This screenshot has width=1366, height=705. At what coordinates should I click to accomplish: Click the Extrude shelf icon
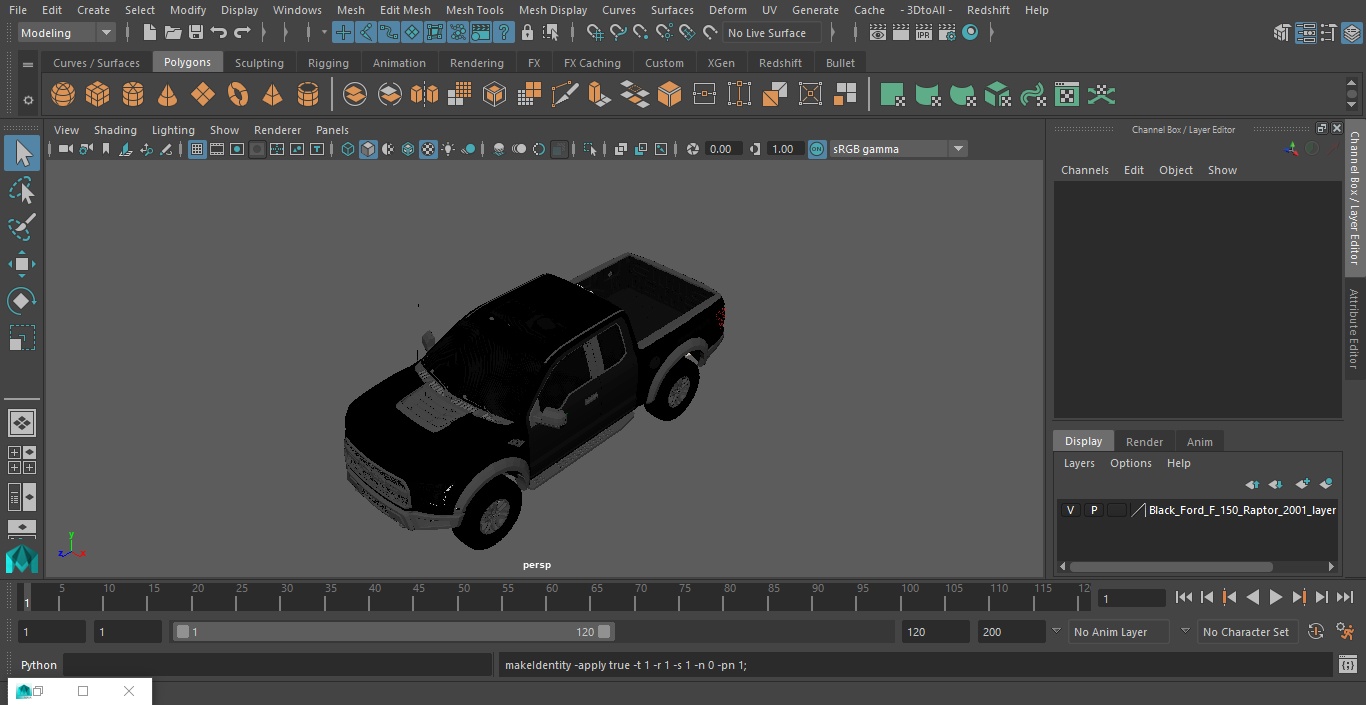[599, 95]
